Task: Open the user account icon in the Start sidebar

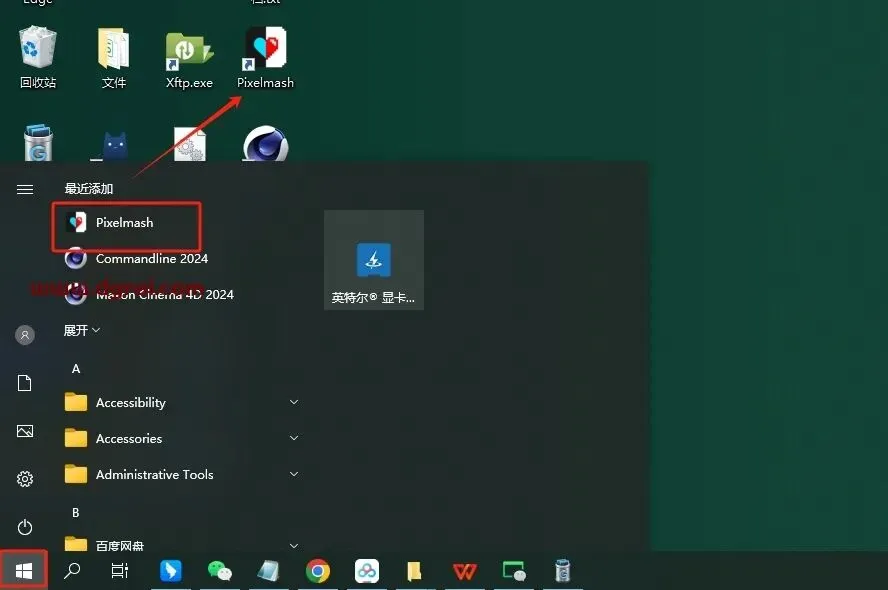Action: (25, 335)
